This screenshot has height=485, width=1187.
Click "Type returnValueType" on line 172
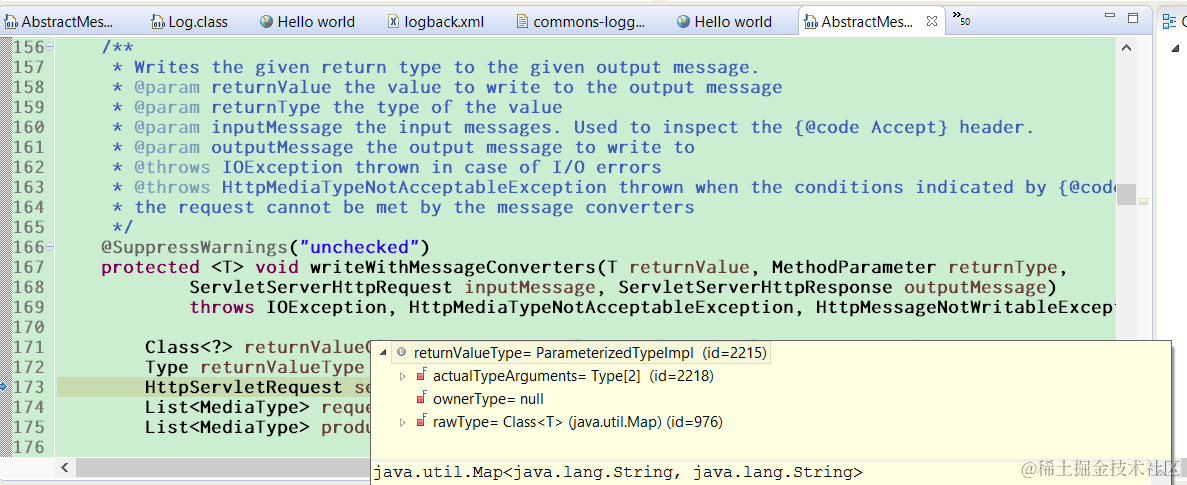(x=255, y=367)
